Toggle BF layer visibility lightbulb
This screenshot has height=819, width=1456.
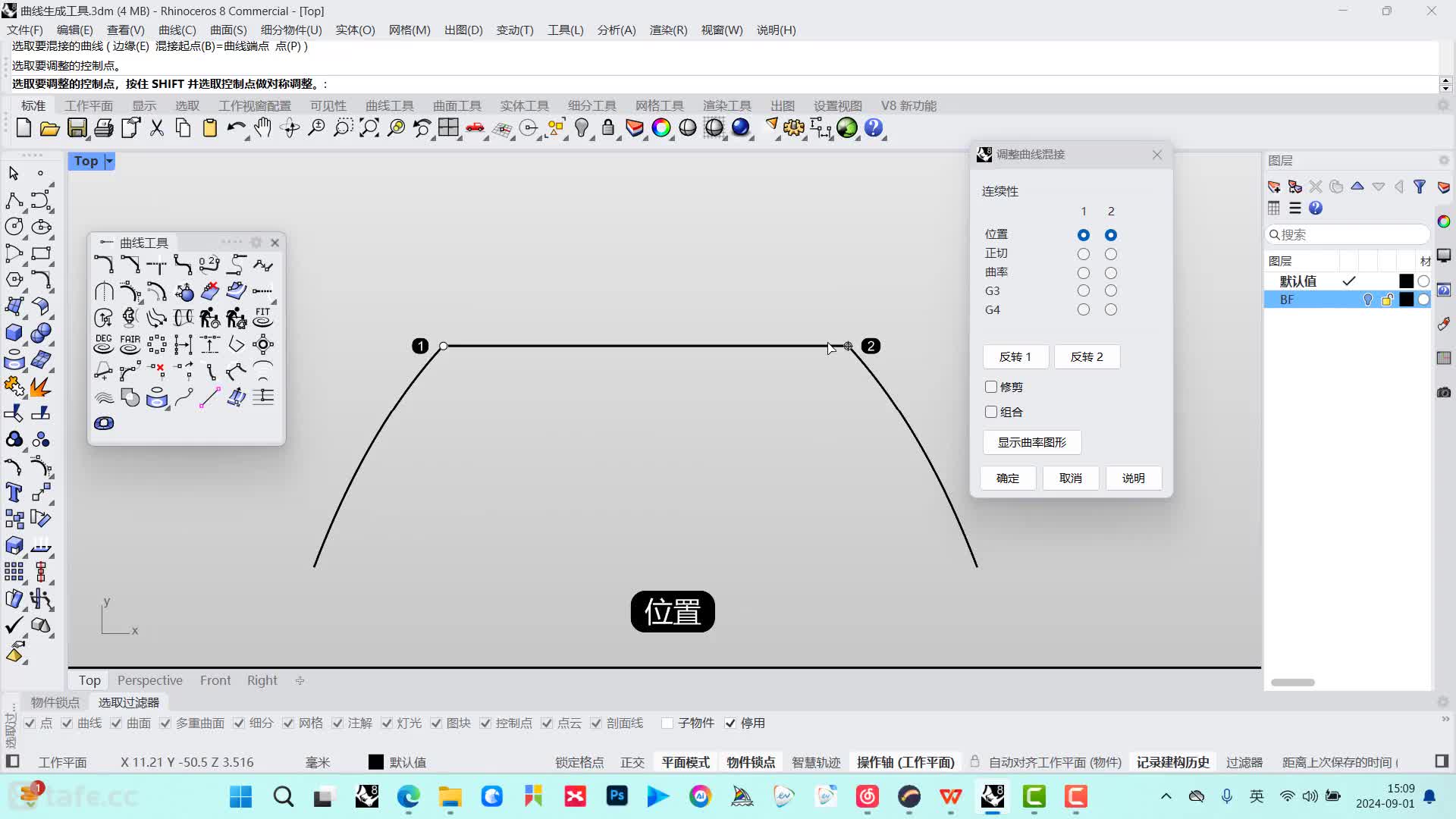point(1368,300)
